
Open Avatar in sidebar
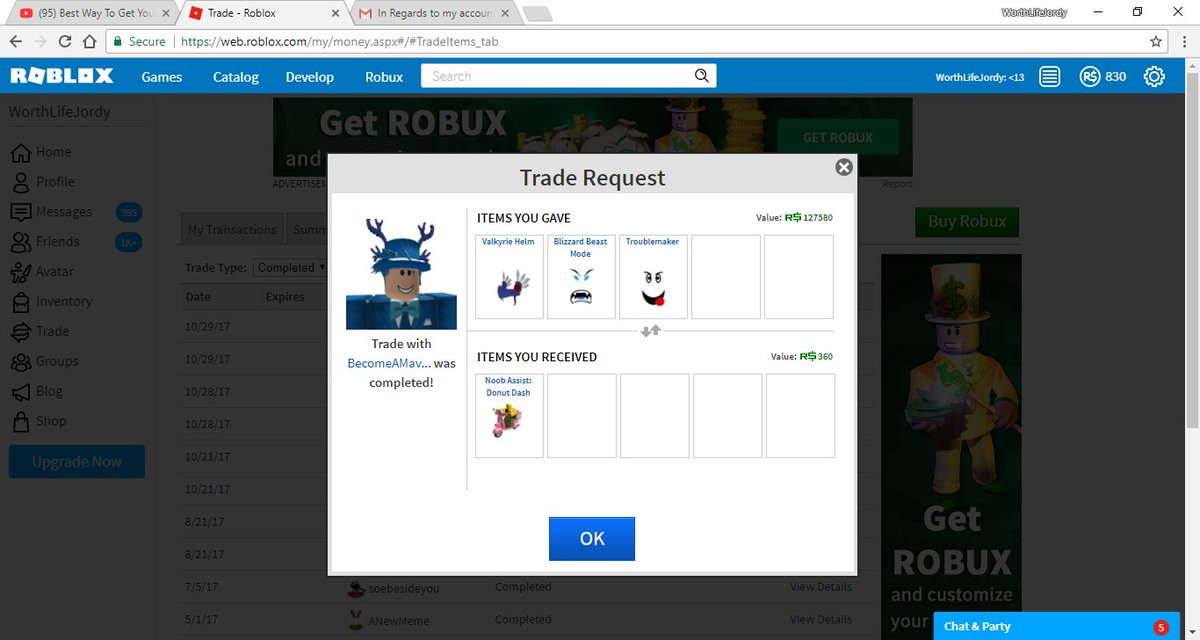(42, 272)
